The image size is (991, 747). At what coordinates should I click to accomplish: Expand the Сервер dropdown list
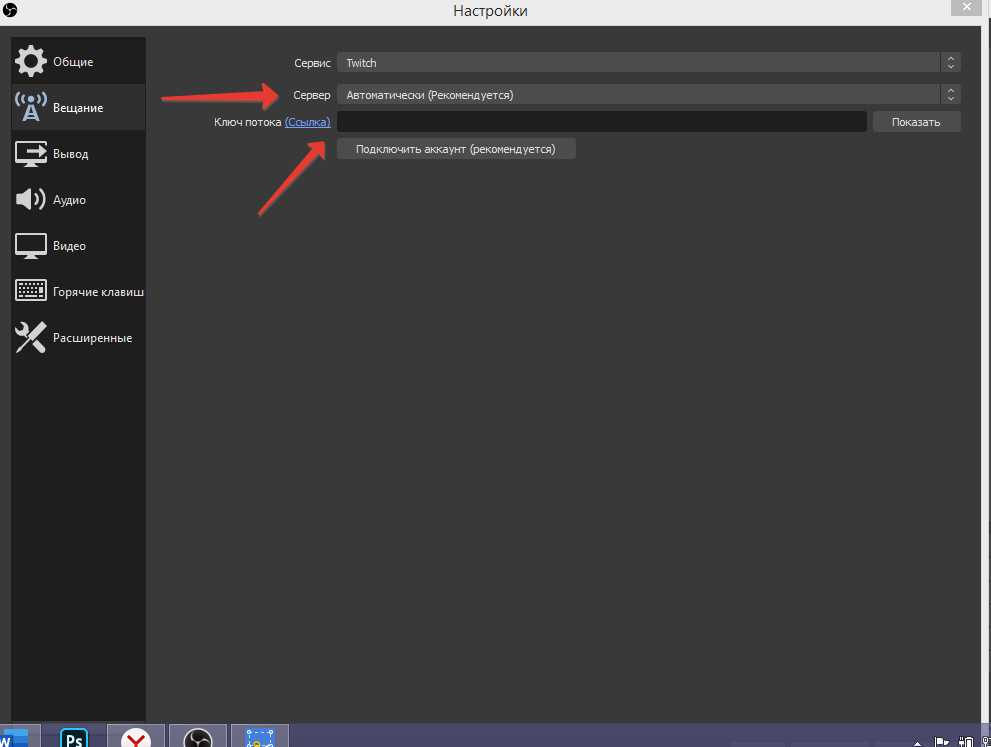pyautogui.click(x=640, y=95)
